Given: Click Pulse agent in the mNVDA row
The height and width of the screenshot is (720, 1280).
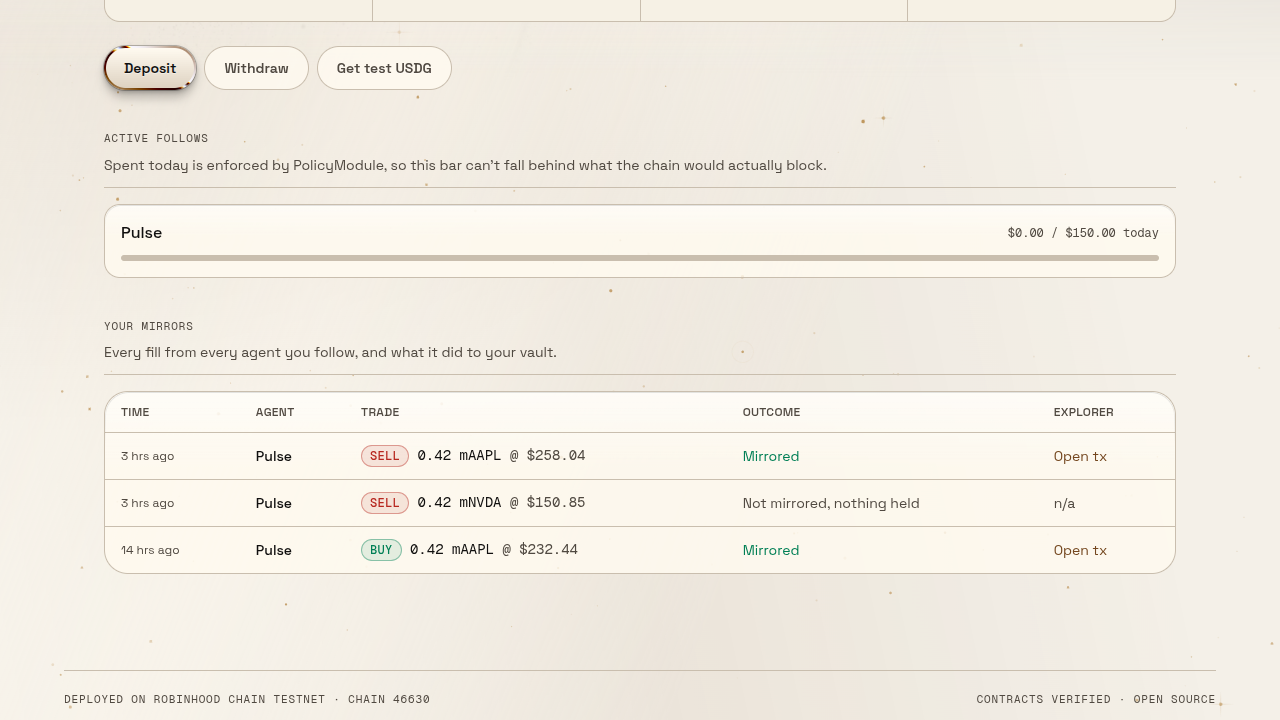Looking at the screenshot, I should point(273,503).
